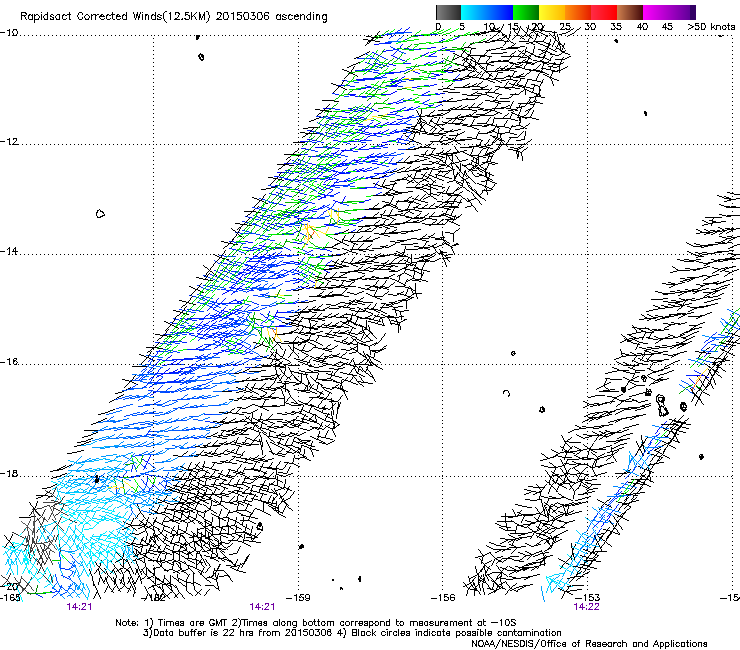Click the '-12' latitude axis label
Image resolution: width=740 pixels, height=650 pixels.
tap(9, 142)
